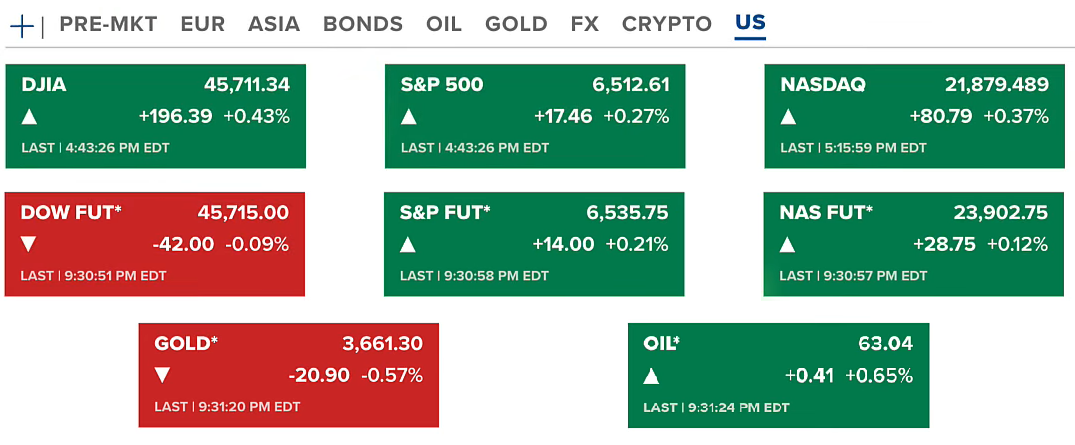This screenshot has height=445, width=1075.
Task: Click the GOLD down arrow icon
Action: coord(163,376)
